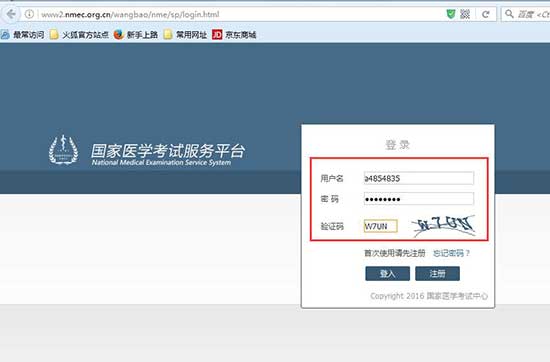Open the 最常访问 bookmark
550x362 pixels.
pyautogui.click(x=22, y=35)
